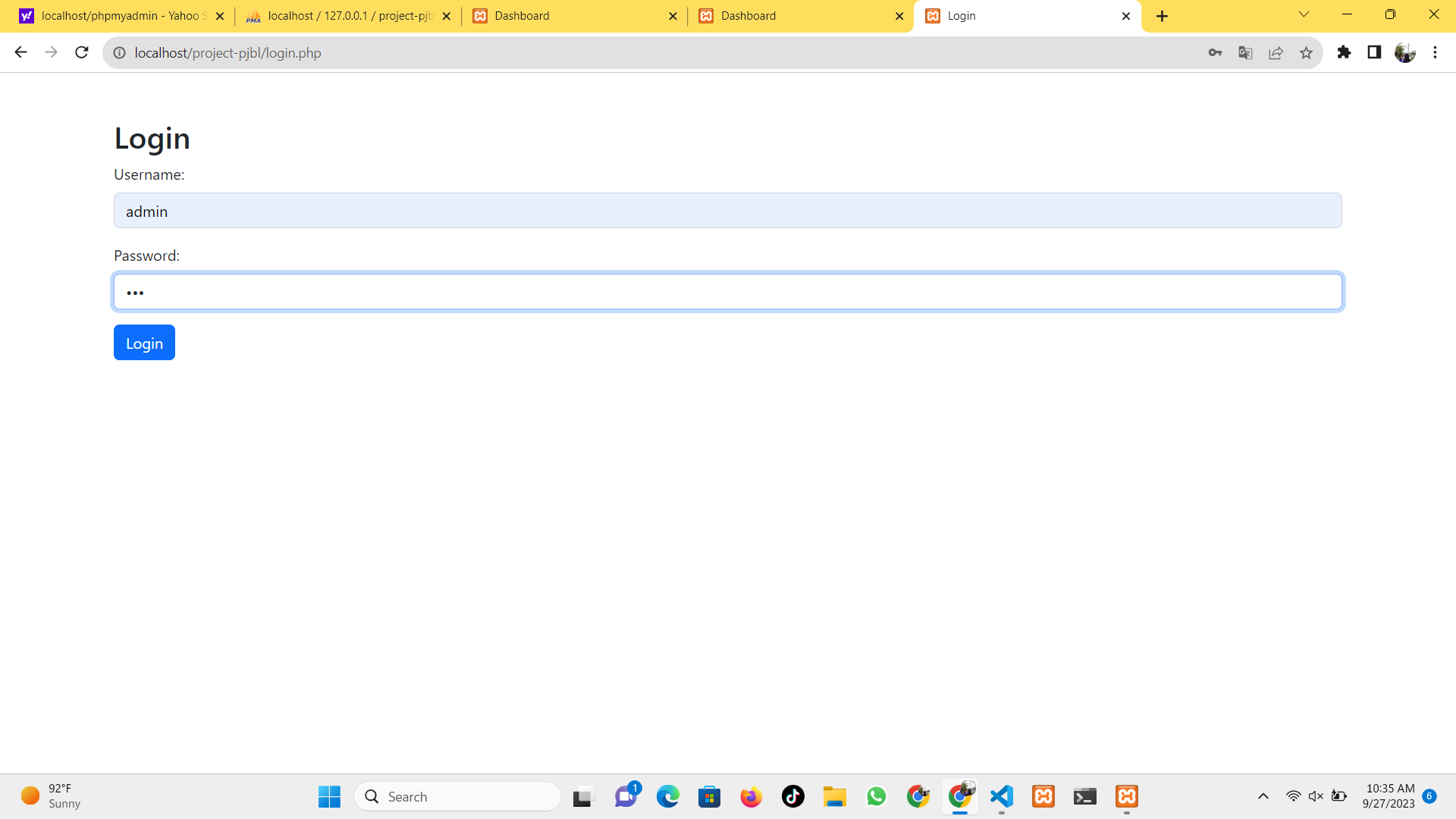Screen dimensions: 1456x819
Task: Open a new browser tab
Action: [1162, 16]
